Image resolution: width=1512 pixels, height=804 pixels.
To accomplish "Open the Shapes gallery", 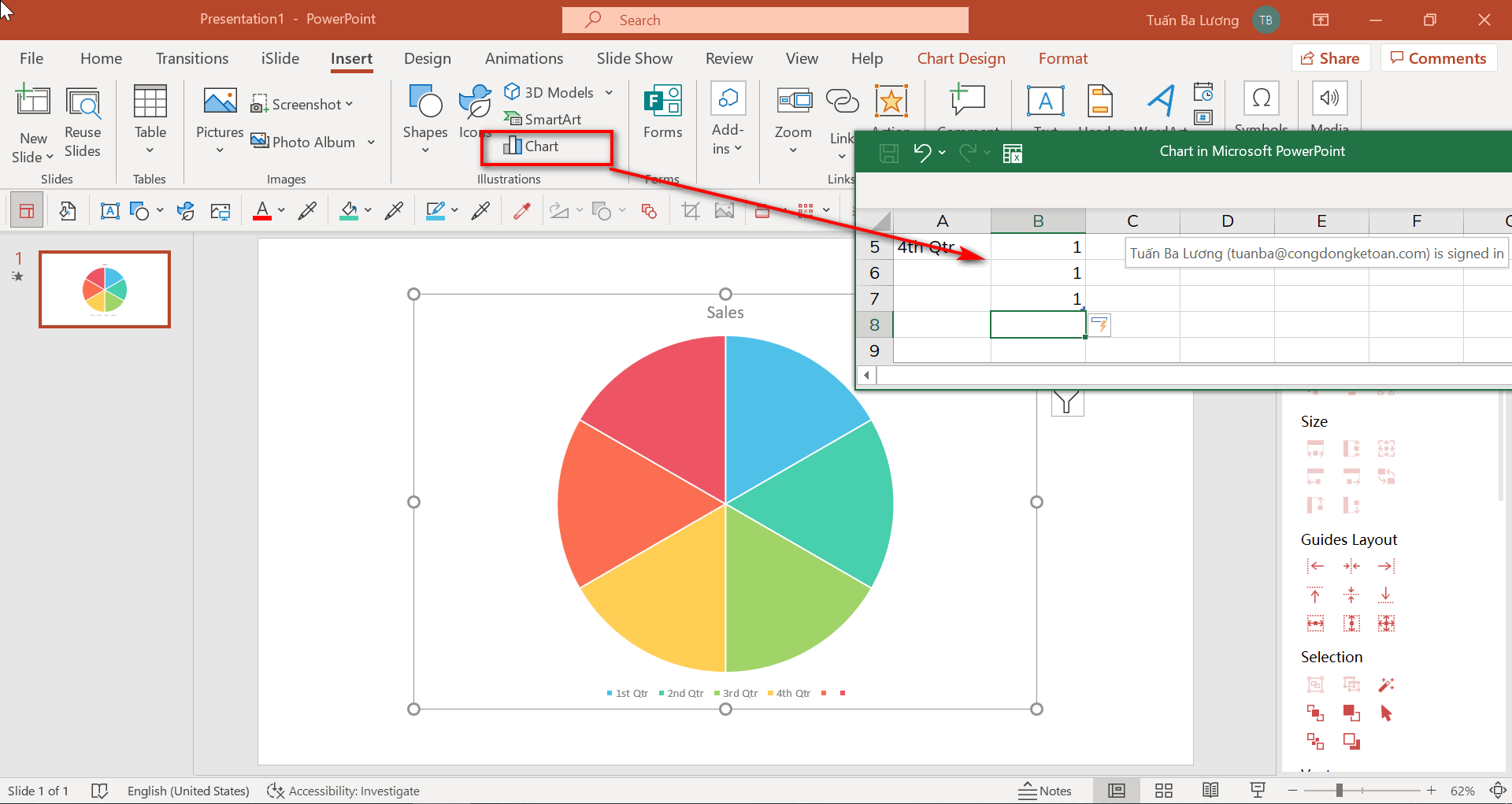I will coord(425,120).
